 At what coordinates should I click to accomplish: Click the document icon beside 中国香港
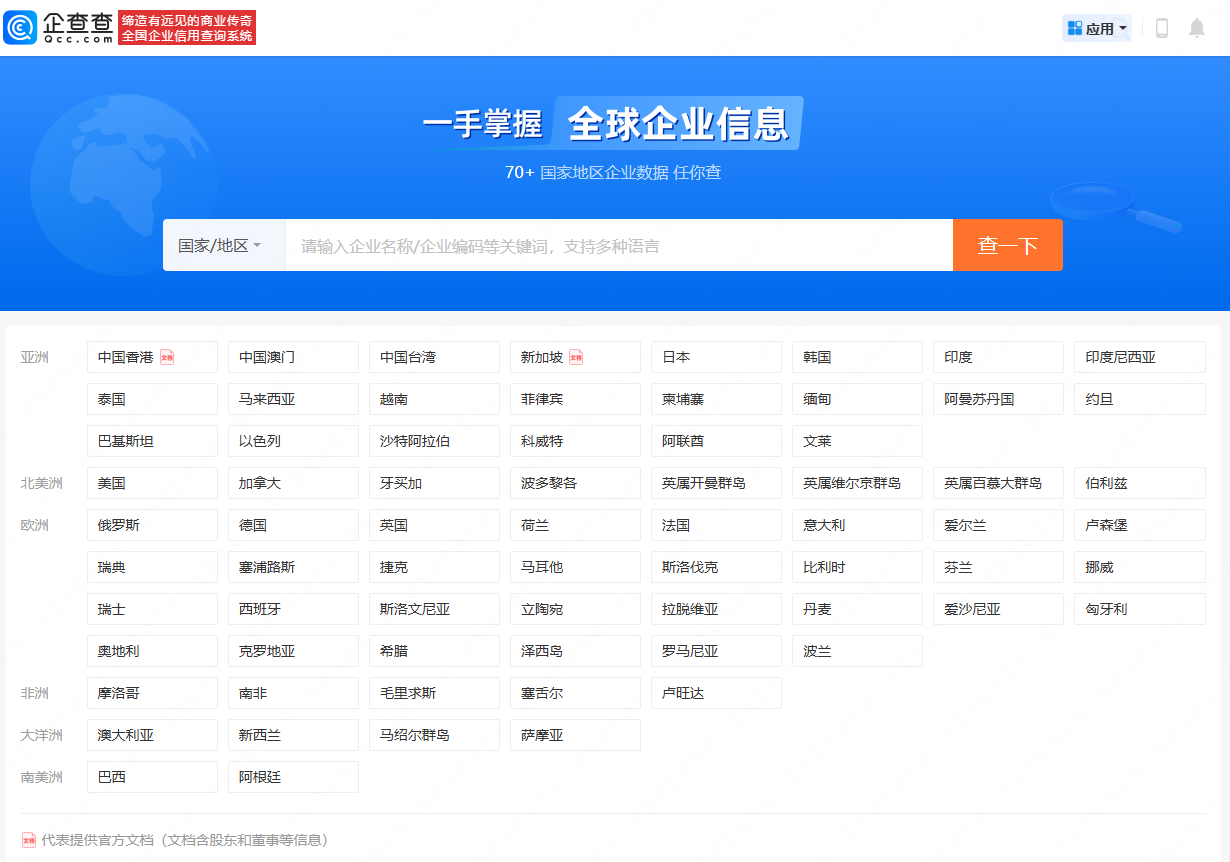tap(167, 357)
